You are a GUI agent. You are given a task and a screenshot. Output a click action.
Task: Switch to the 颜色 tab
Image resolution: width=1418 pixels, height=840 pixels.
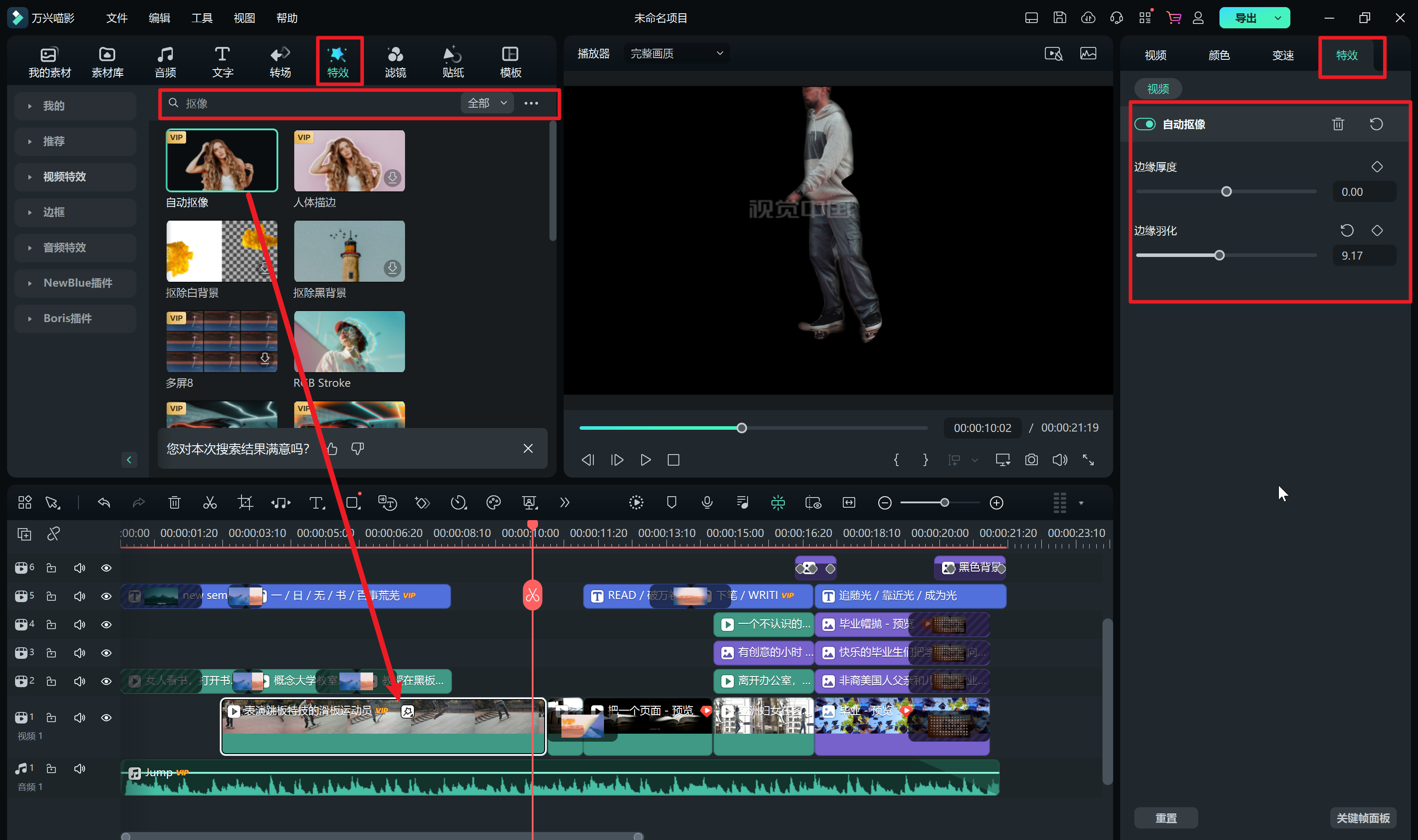(x=1219, y=55)
